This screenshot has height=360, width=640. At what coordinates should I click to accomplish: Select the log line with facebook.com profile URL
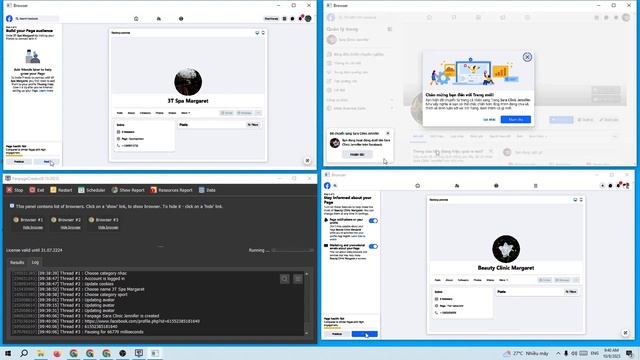click(106, 321)
